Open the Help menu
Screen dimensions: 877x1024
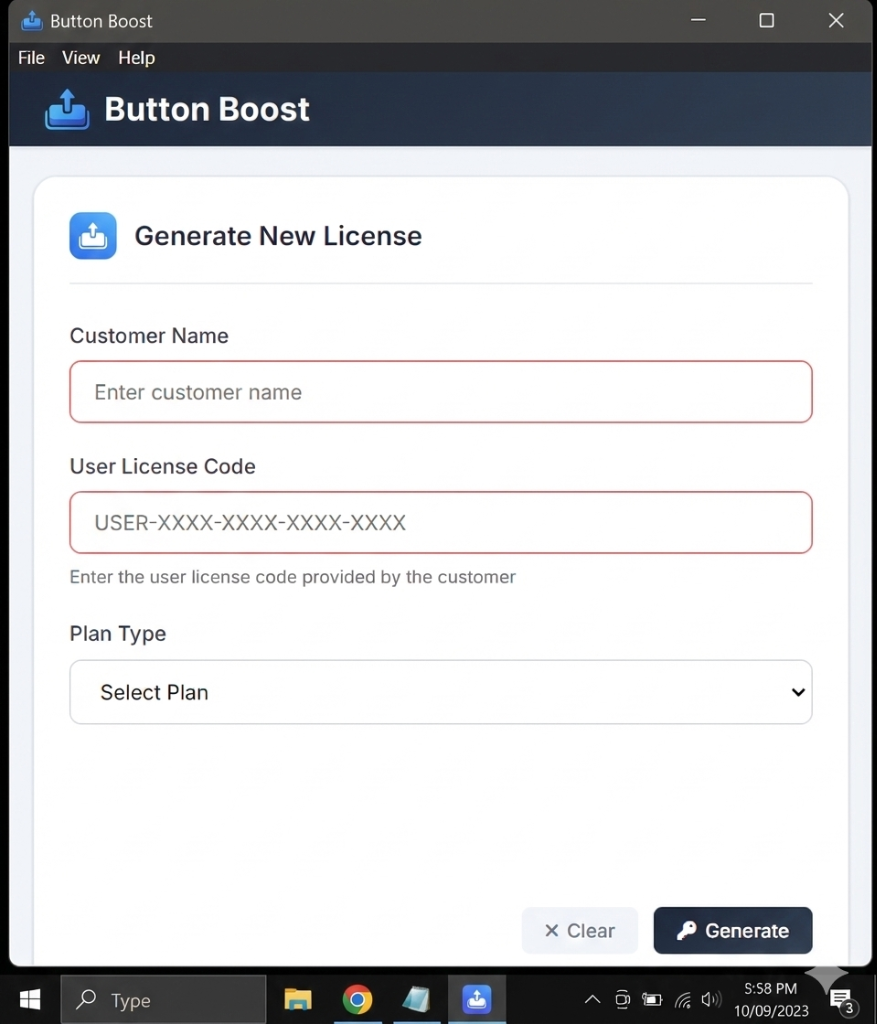click(136, 57)
